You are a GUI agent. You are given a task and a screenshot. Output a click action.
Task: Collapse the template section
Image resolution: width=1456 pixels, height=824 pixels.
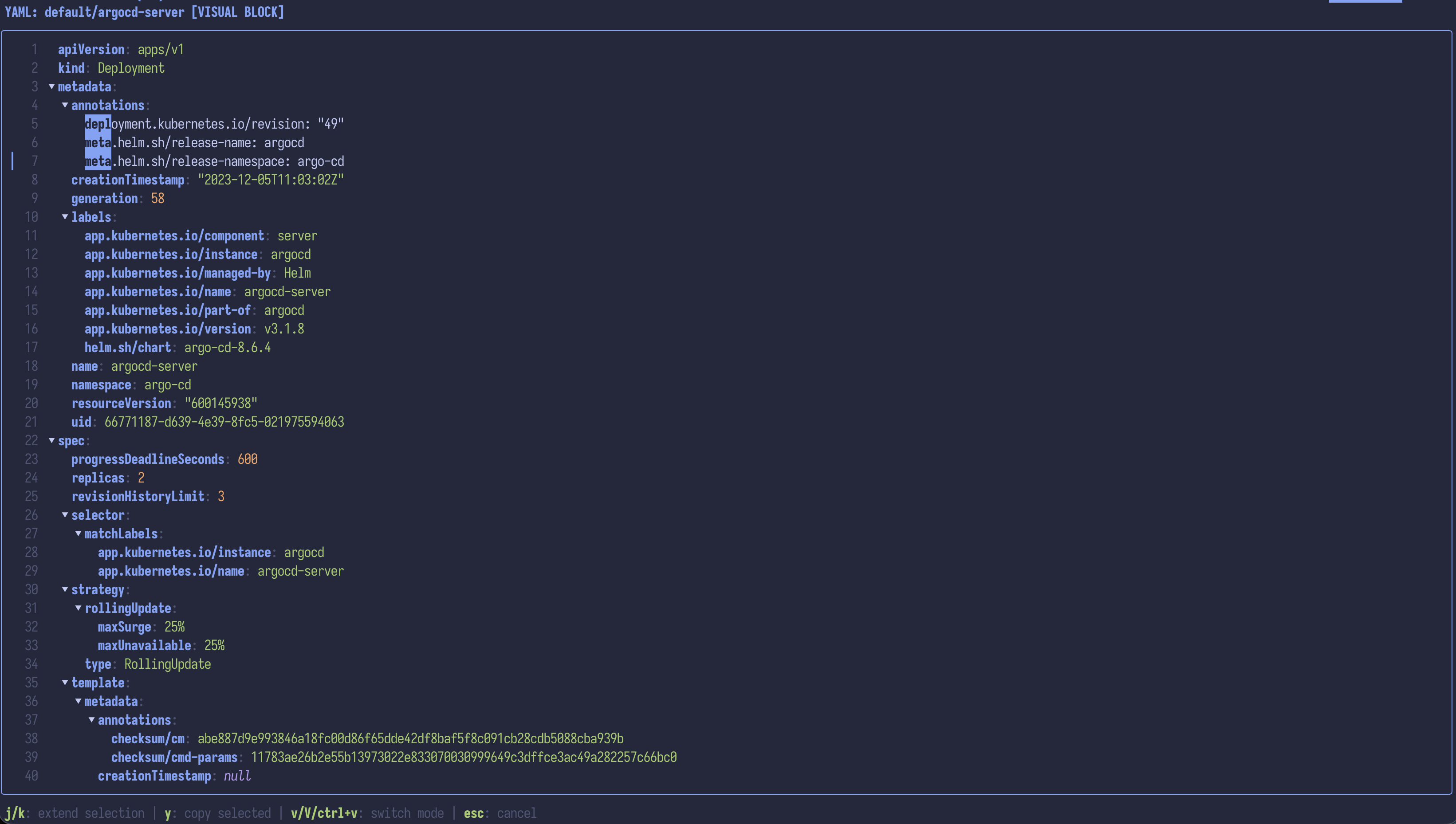[x=64, y=683]
